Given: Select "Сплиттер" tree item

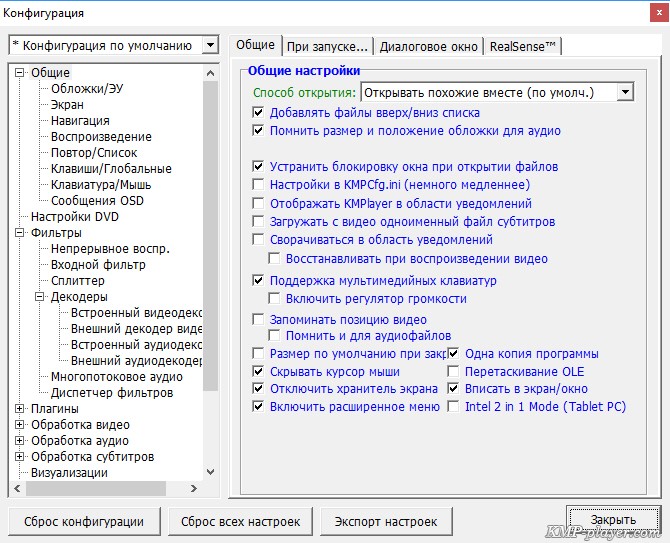Looking at the screenshot, I should (x=78, y=281).
